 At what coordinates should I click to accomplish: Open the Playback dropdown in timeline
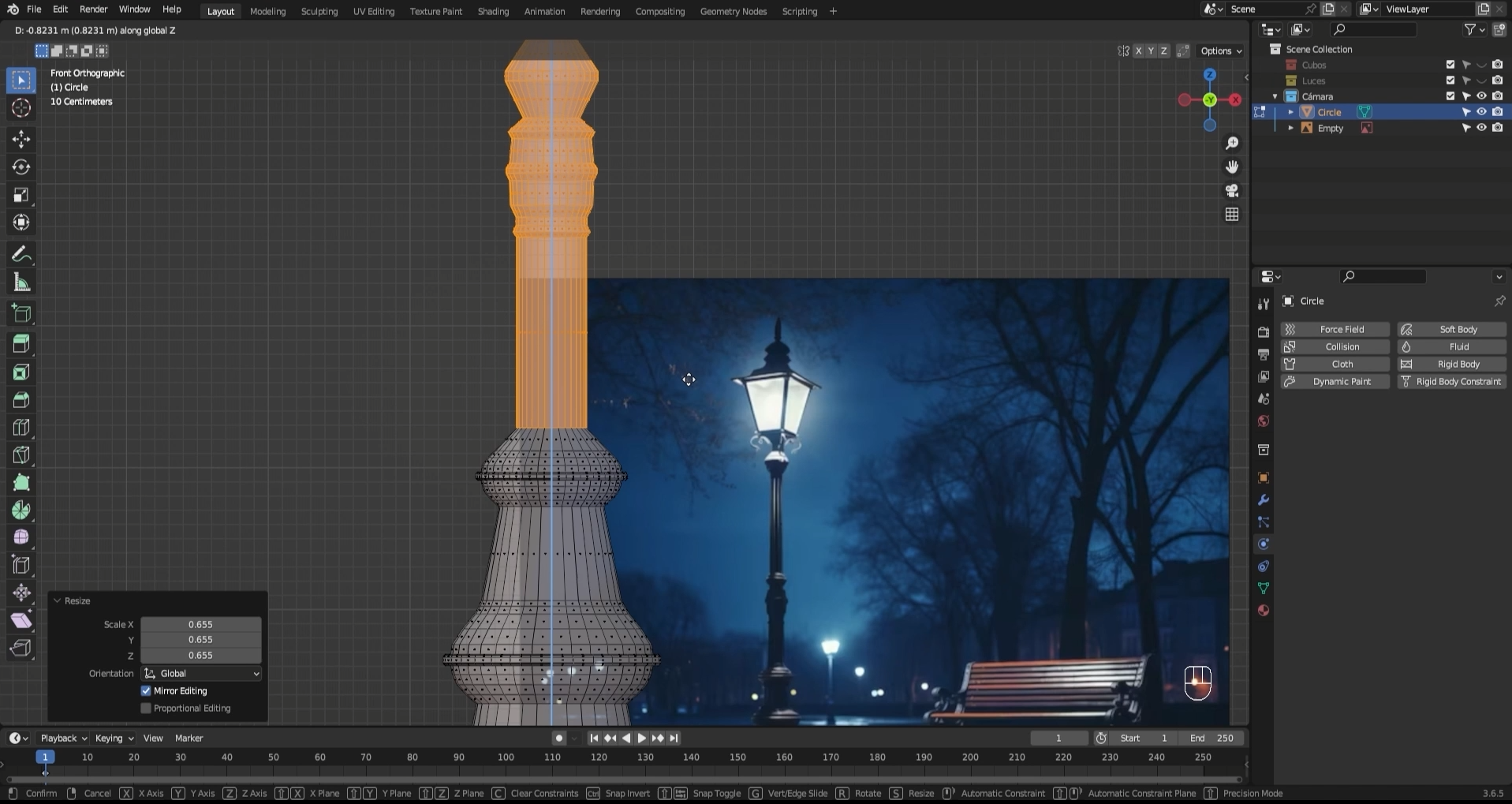(x=64, y=739)
